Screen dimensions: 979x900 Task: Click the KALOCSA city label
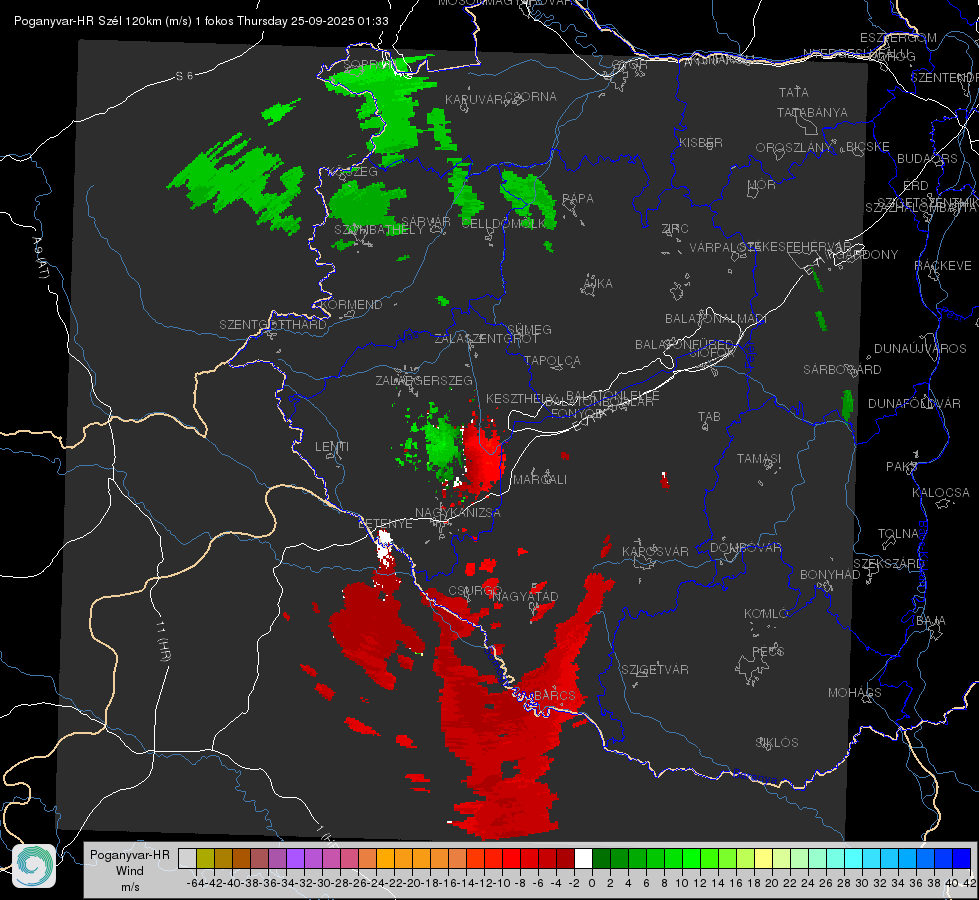940,493
